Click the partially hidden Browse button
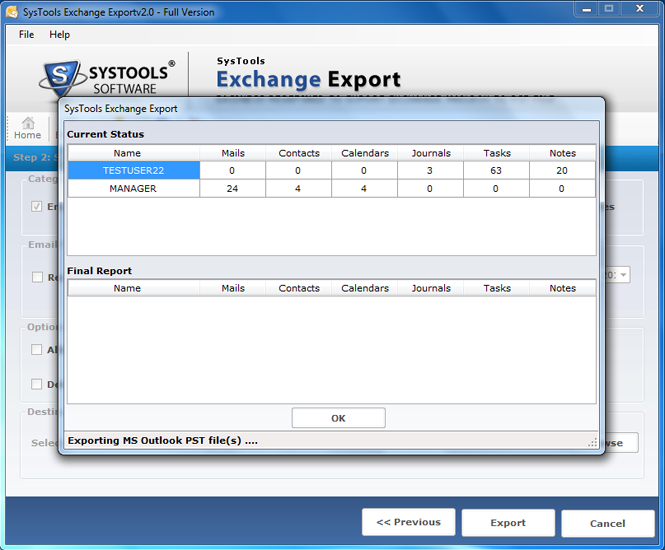665x550 pixels. [622, 442]
